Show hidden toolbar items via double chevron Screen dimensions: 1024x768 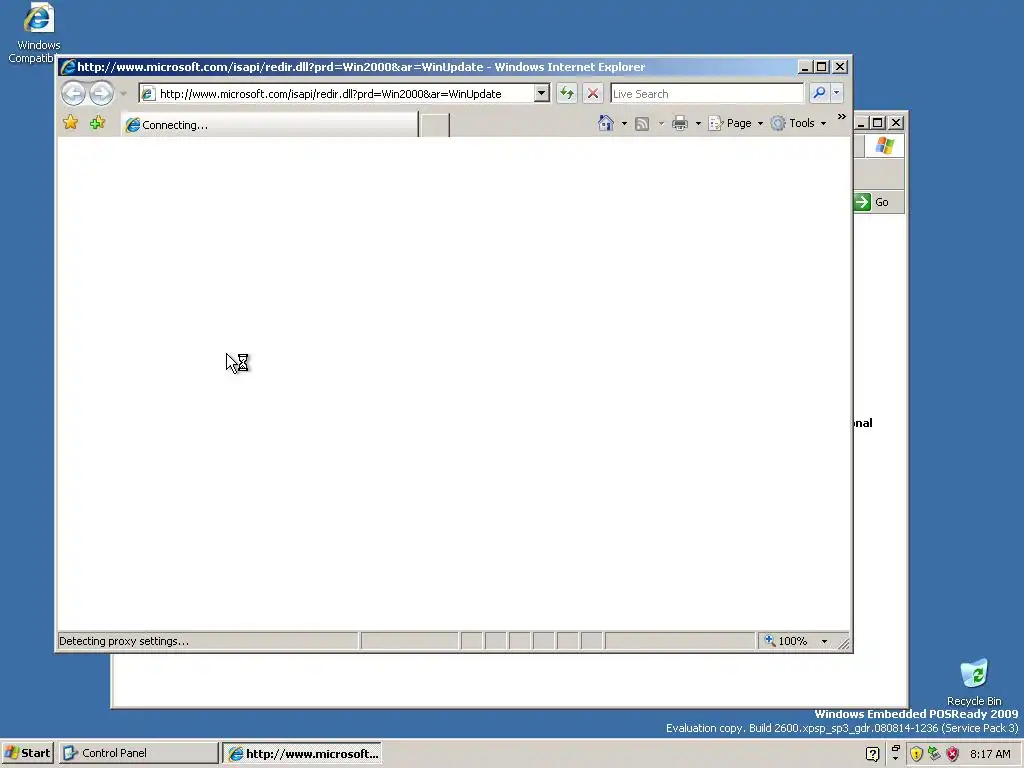(842, 117)
